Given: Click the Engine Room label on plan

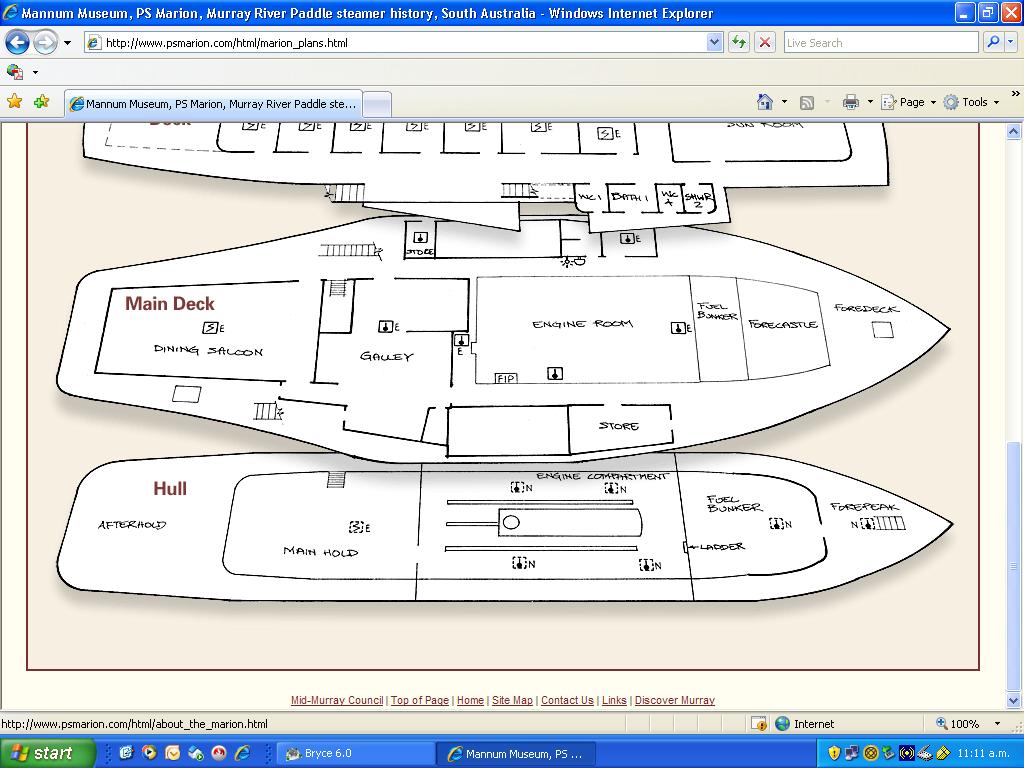Looking at the screenshot, I should tap(583, 324).
